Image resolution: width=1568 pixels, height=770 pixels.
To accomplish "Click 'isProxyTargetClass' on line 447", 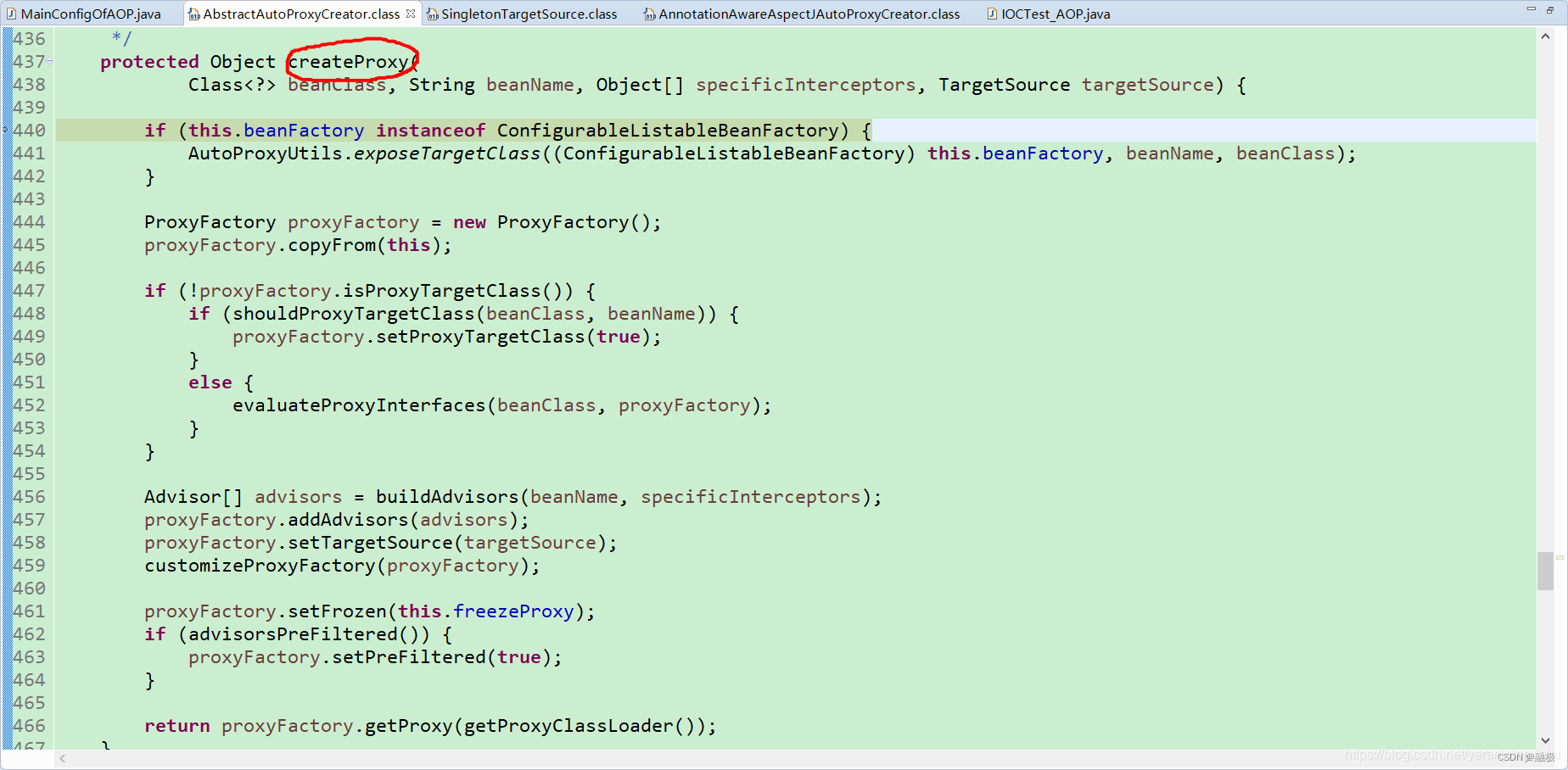I will pos(441,291).
